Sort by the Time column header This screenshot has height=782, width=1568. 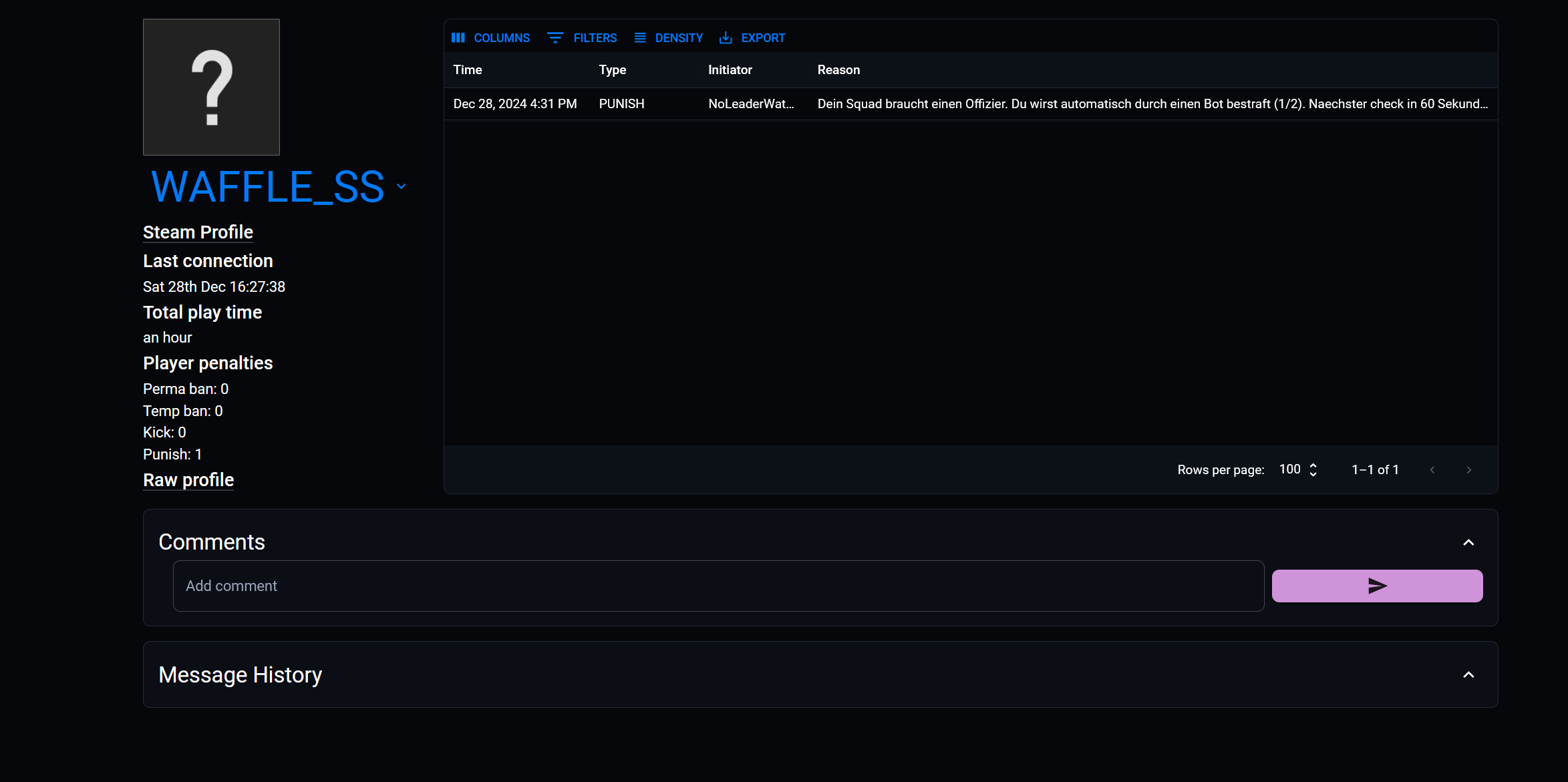[468, 70]
